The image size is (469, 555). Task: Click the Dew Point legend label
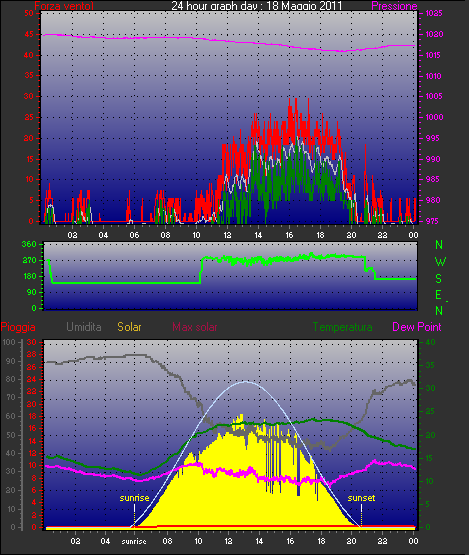click(x=417, y=327)
